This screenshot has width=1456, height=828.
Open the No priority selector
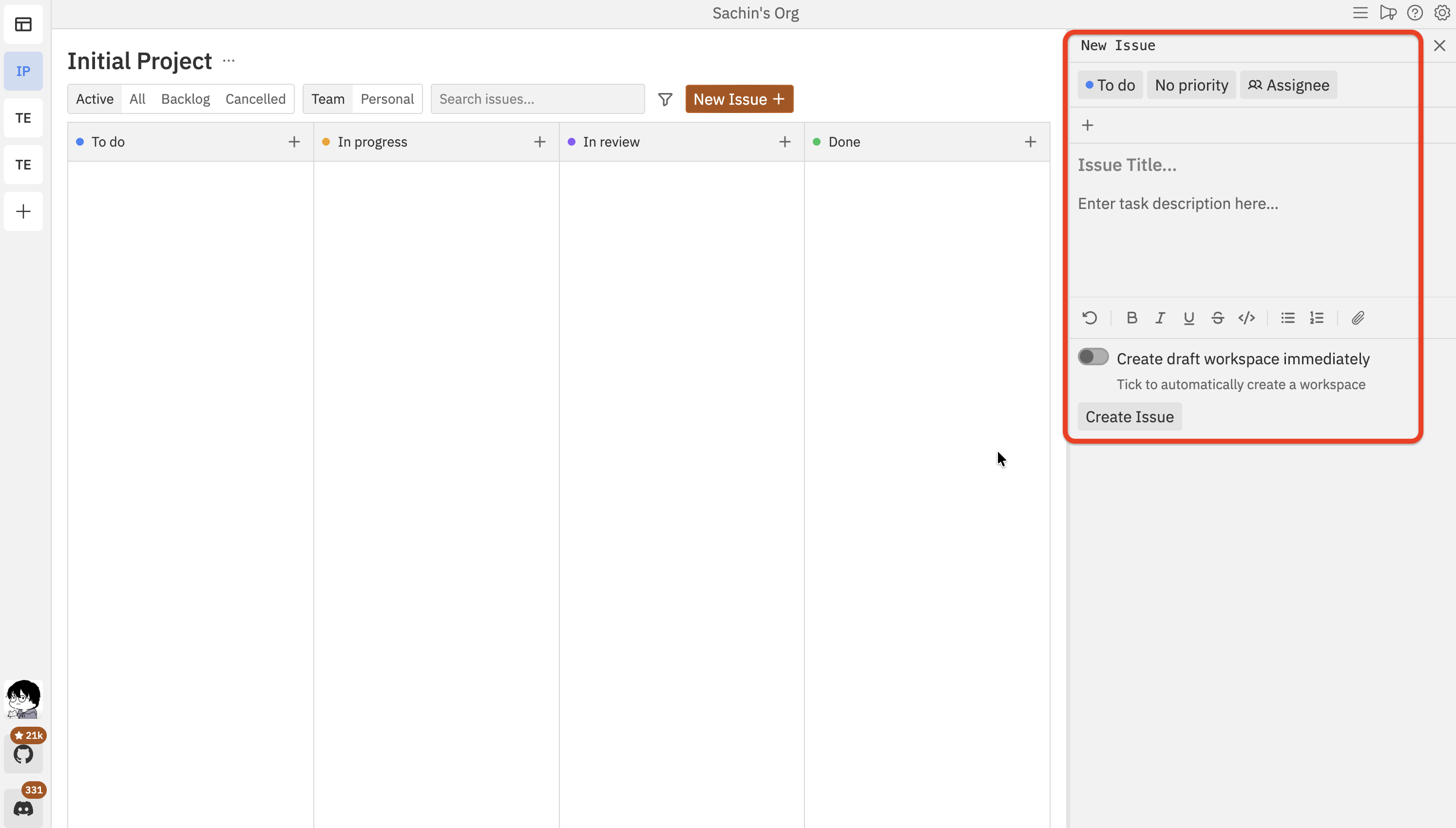(x=1191, y=85)
